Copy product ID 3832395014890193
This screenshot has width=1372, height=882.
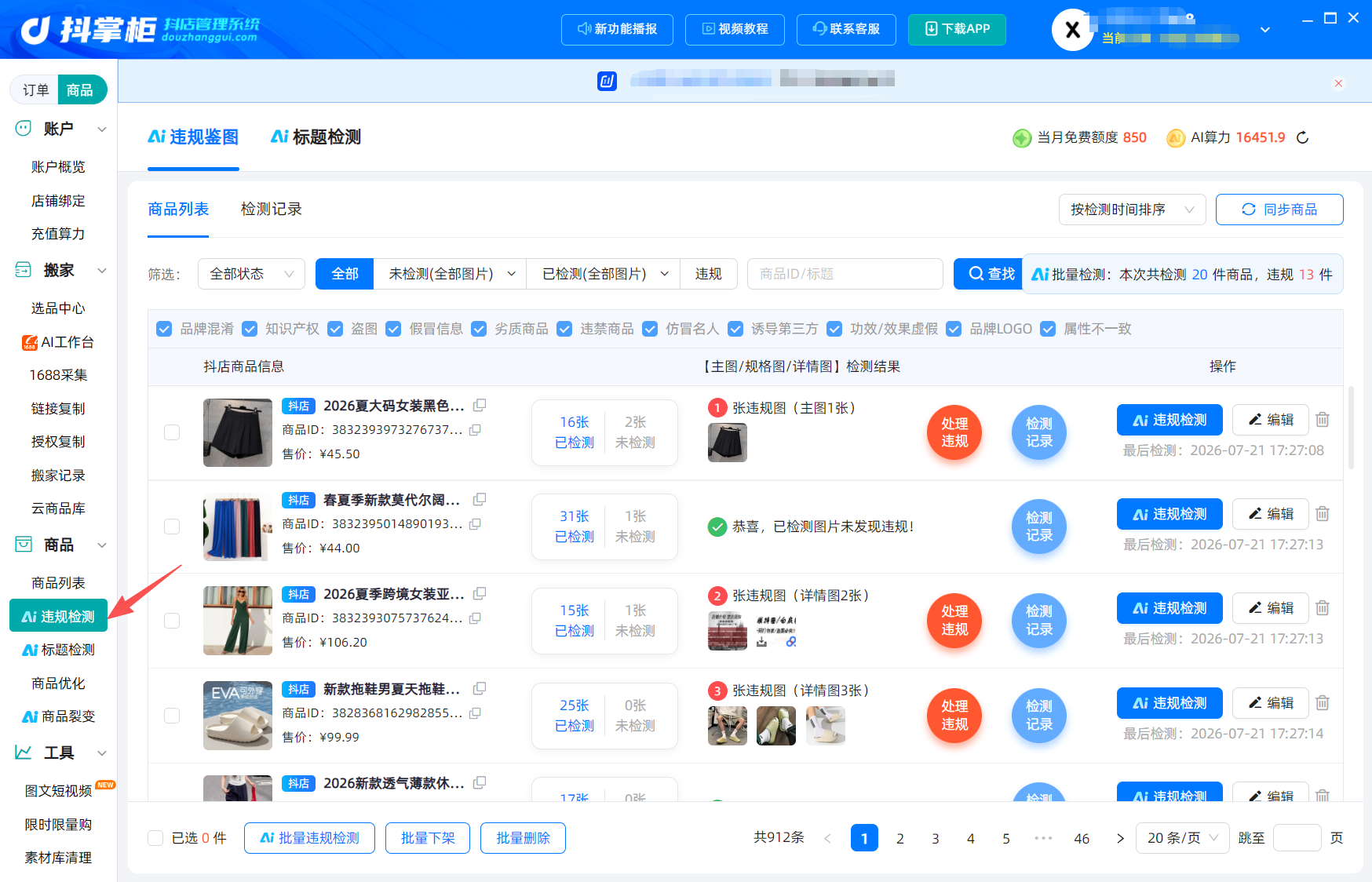click(x=475, y=524)
